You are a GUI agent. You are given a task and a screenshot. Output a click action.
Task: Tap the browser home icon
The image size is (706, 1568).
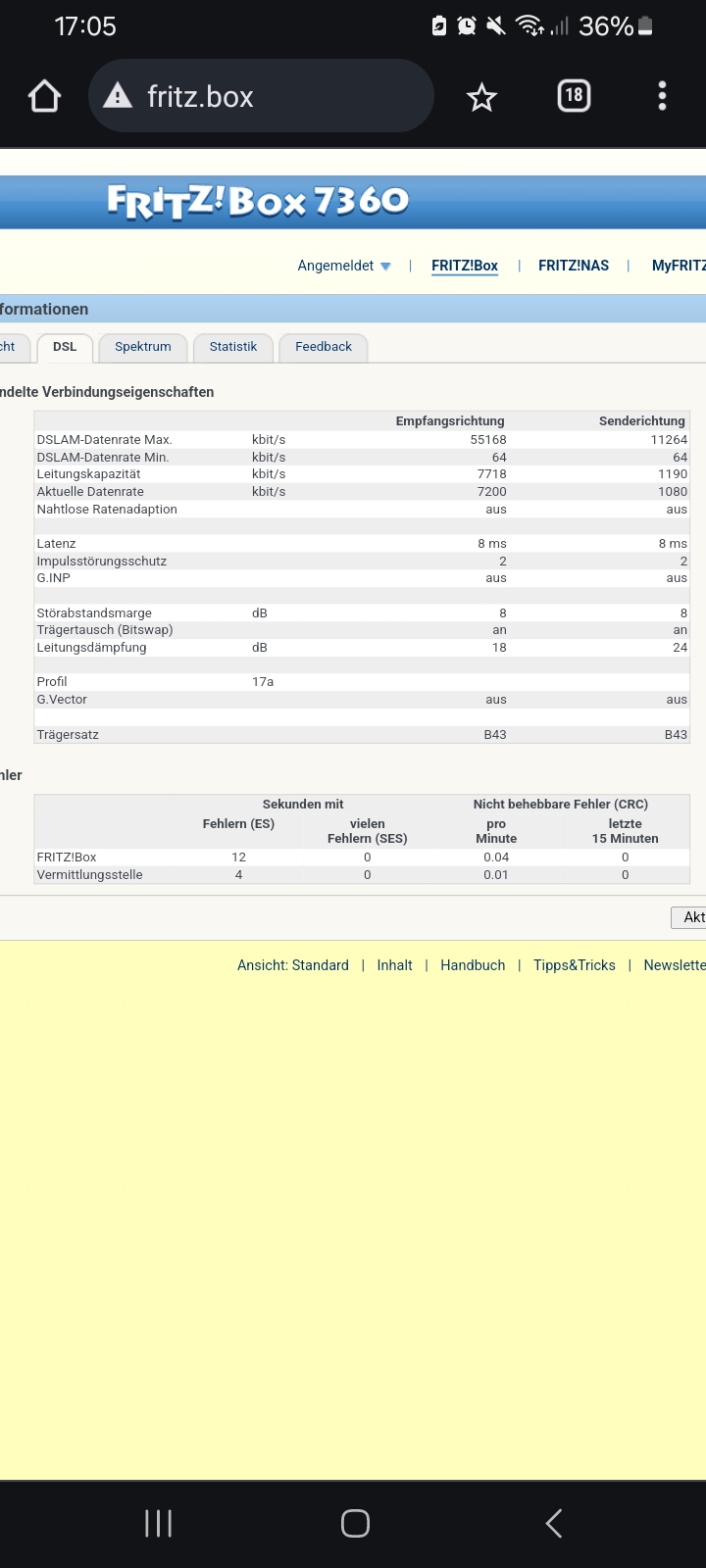pyautogui.click(x=45, y=96)
